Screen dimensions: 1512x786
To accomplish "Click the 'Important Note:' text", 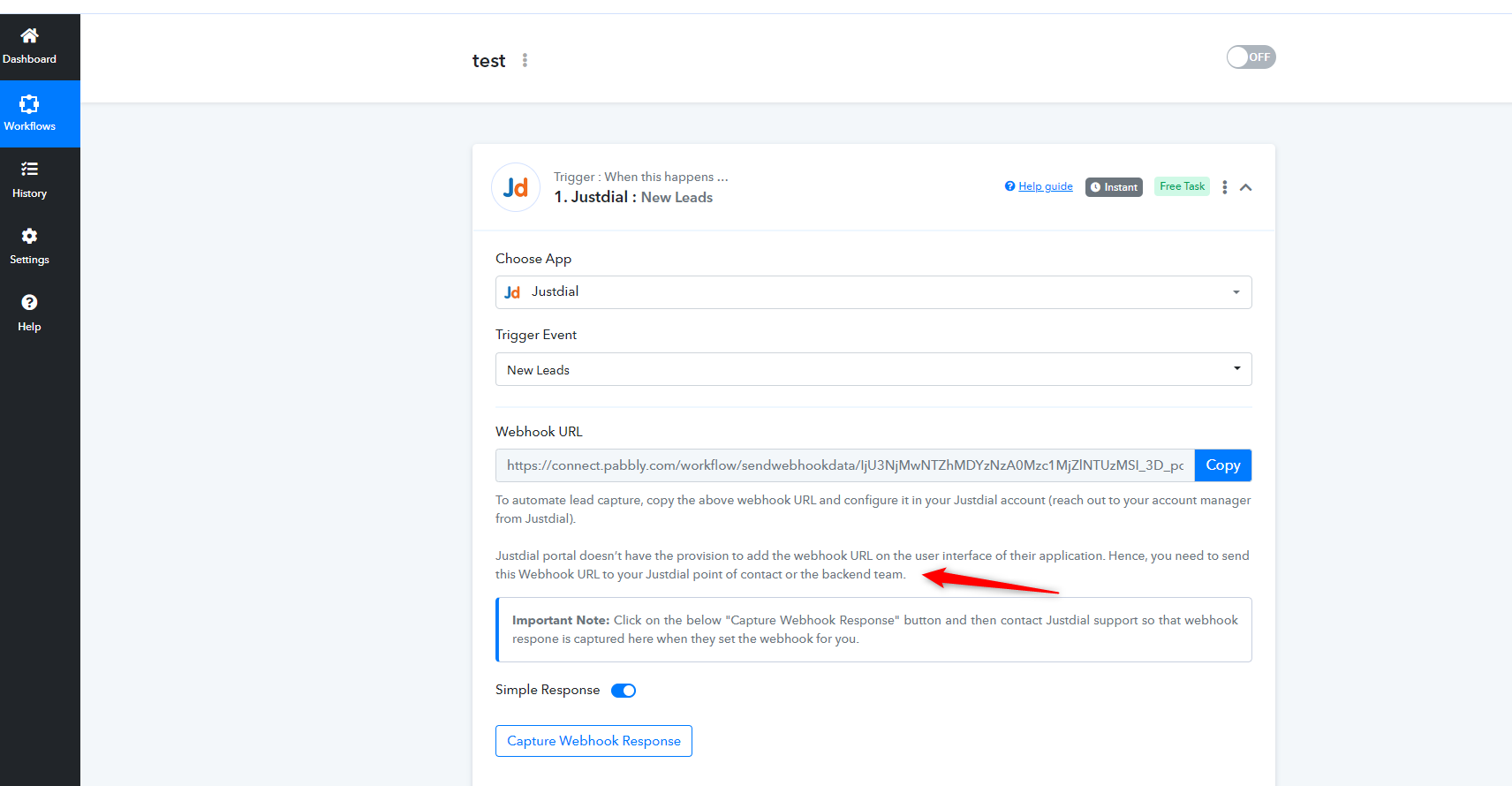I will pyautogui.click(x=561, y=620).
